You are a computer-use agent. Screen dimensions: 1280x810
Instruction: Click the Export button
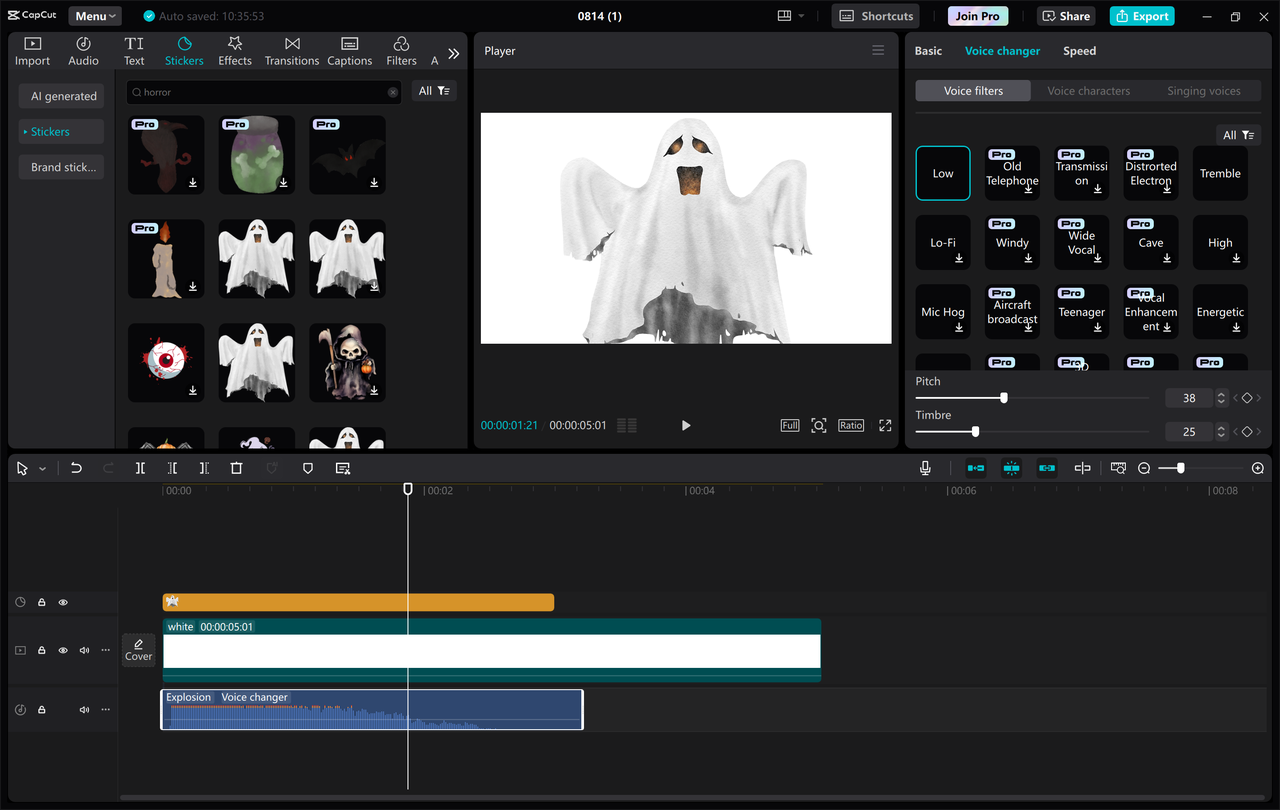[1141, 15]
